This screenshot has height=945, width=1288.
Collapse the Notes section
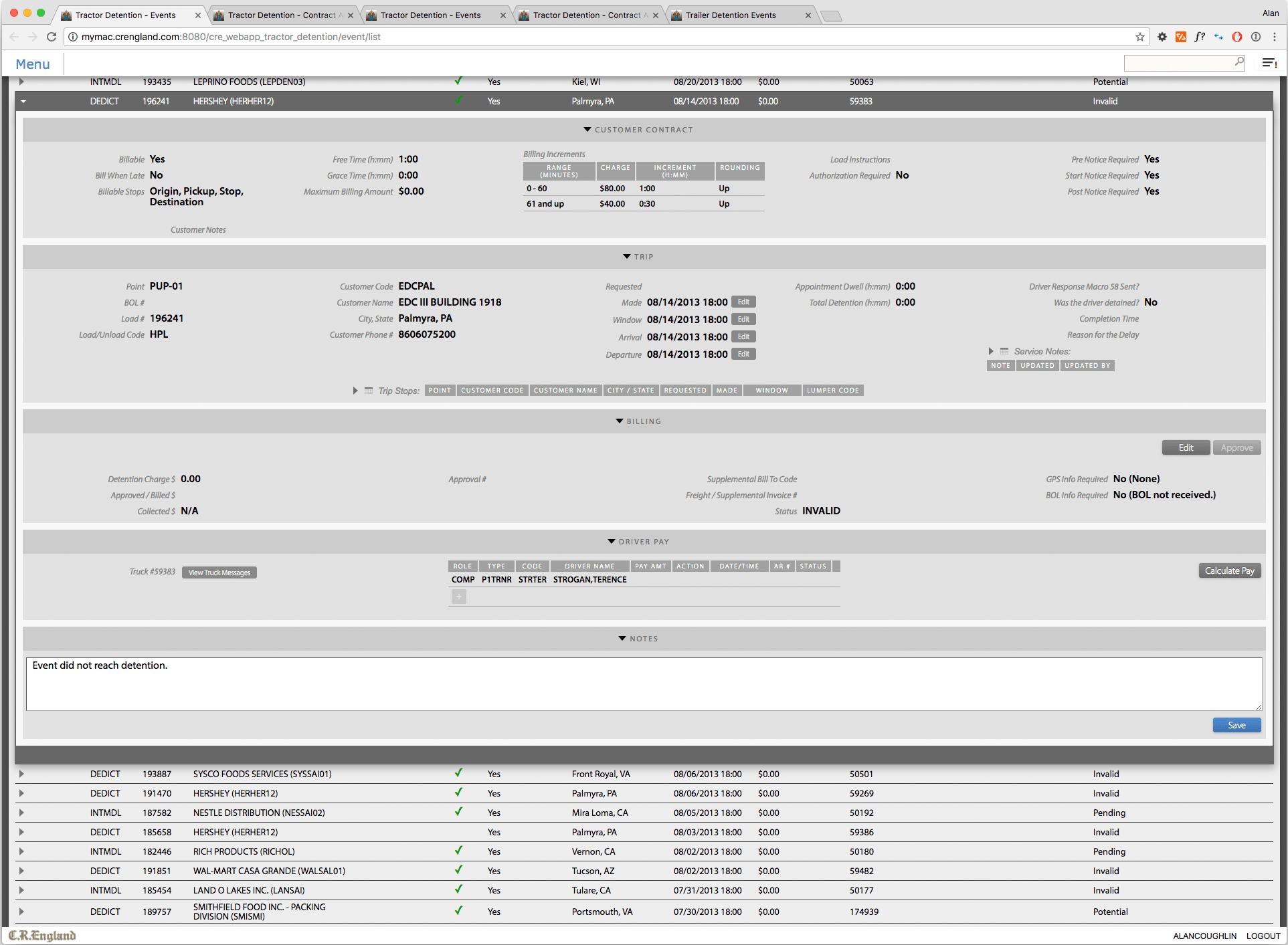click(622, 639)
